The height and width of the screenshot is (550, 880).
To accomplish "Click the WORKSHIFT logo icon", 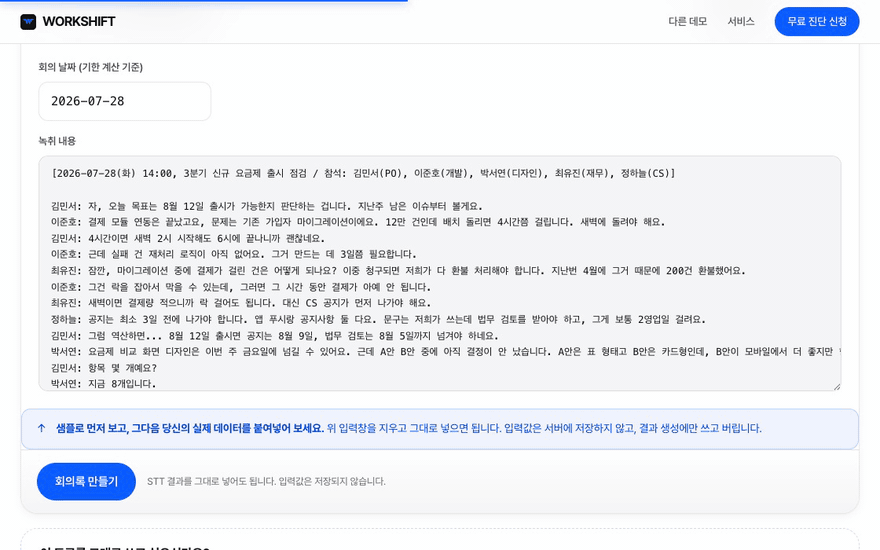I will (28, 22).
